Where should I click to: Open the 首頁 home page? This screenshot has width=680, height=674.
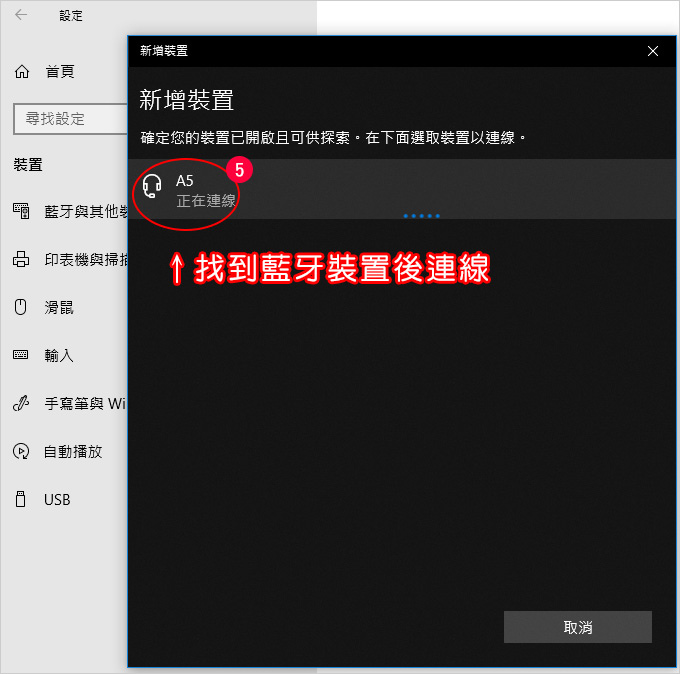tap(60, 72)
